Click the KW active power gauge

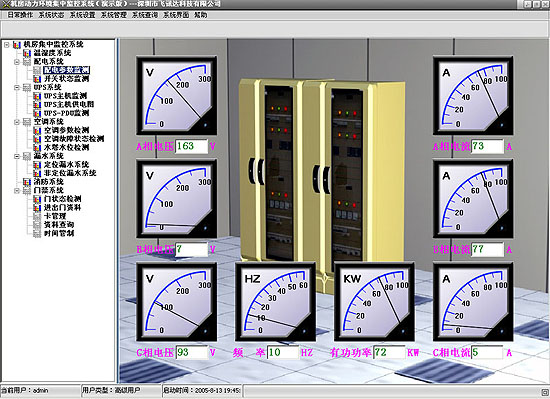pos(374,302)
